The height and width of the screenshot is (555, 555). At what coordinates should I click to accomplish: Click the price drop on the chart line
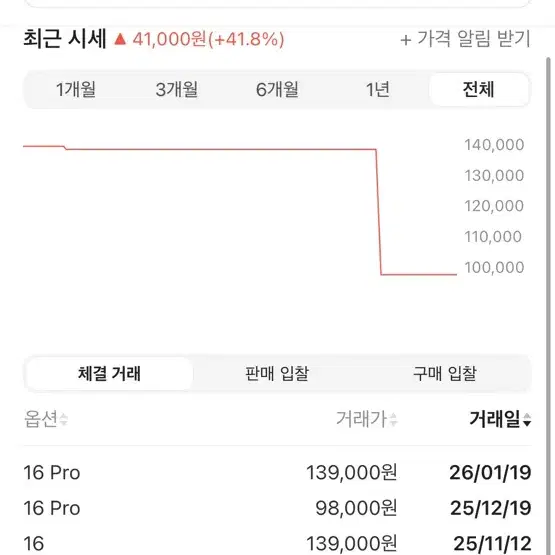click(x=378, y=212)
